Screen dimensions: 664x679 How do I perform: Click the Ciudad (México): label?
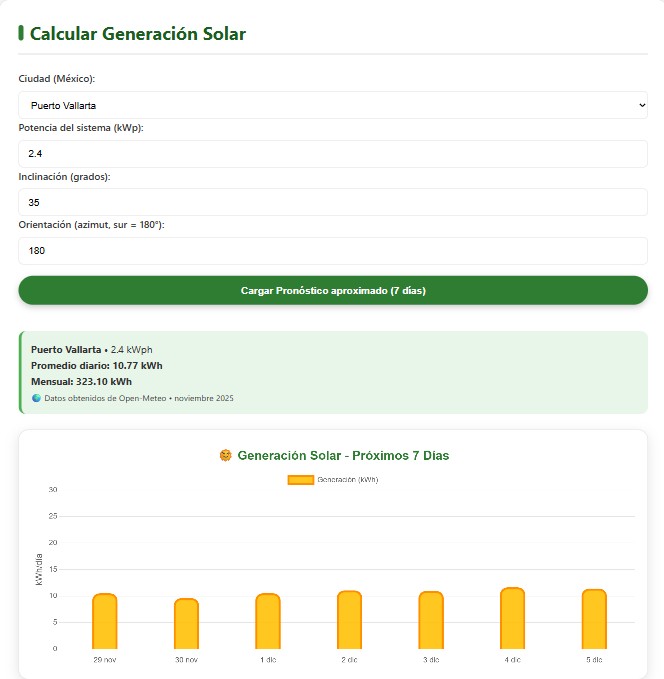[x=57, y=79]
